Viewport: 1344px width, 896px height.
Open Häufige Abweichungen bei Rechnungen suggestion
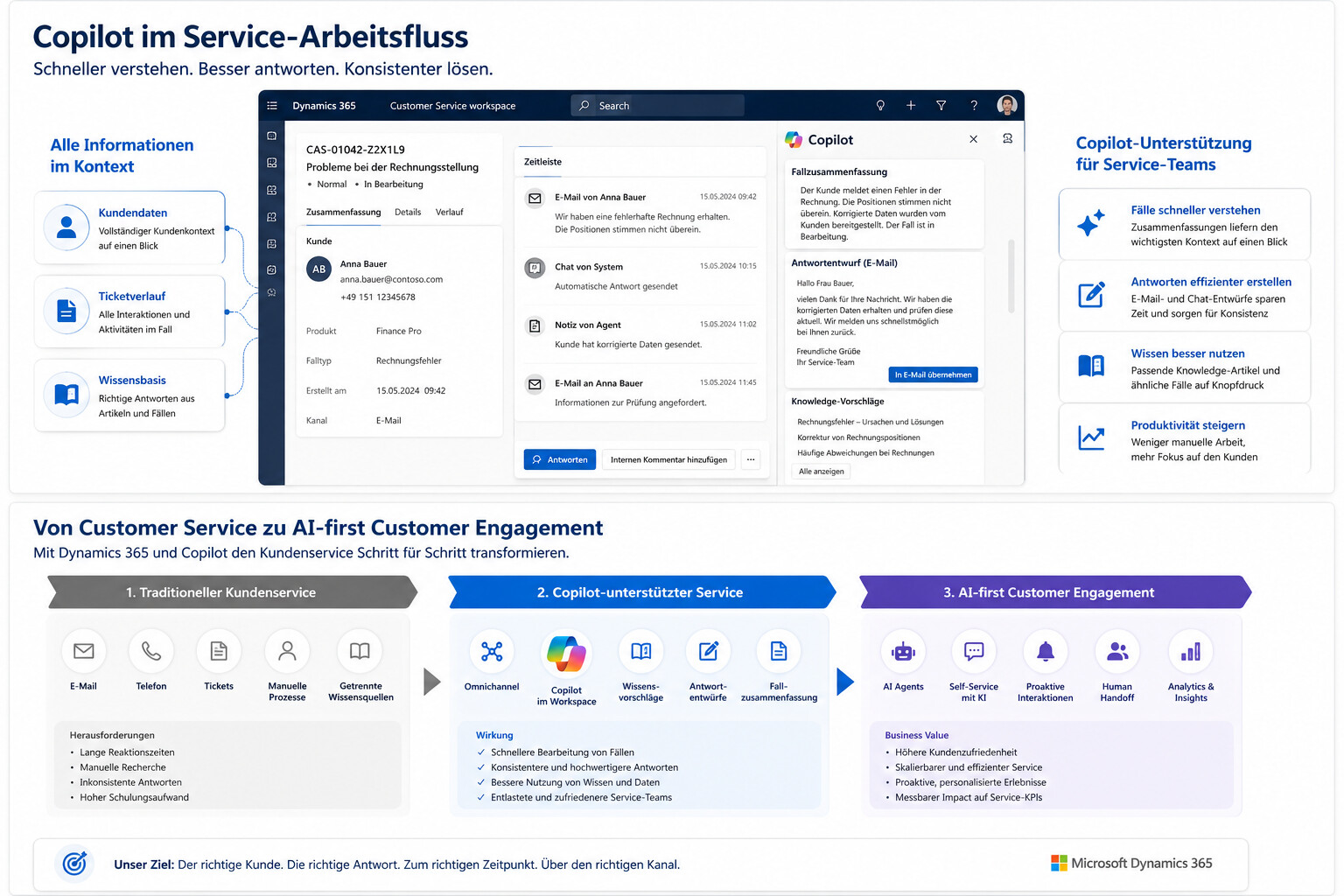(865, 453)
